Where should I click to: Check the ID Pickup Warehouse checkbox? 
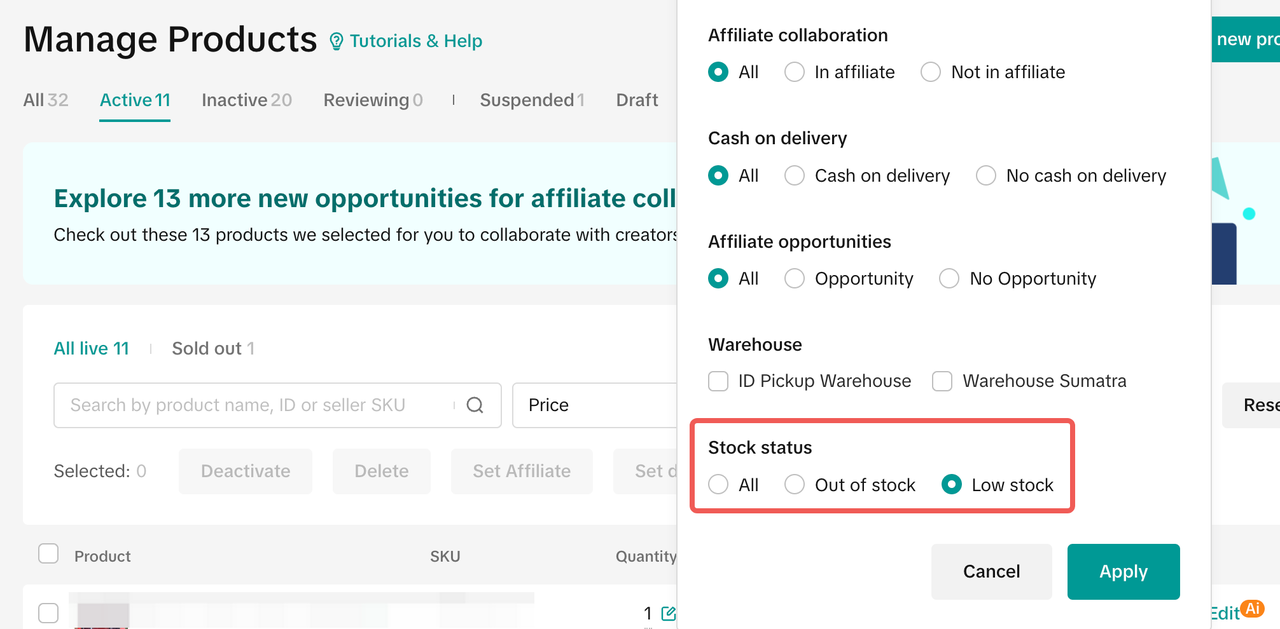718,381
